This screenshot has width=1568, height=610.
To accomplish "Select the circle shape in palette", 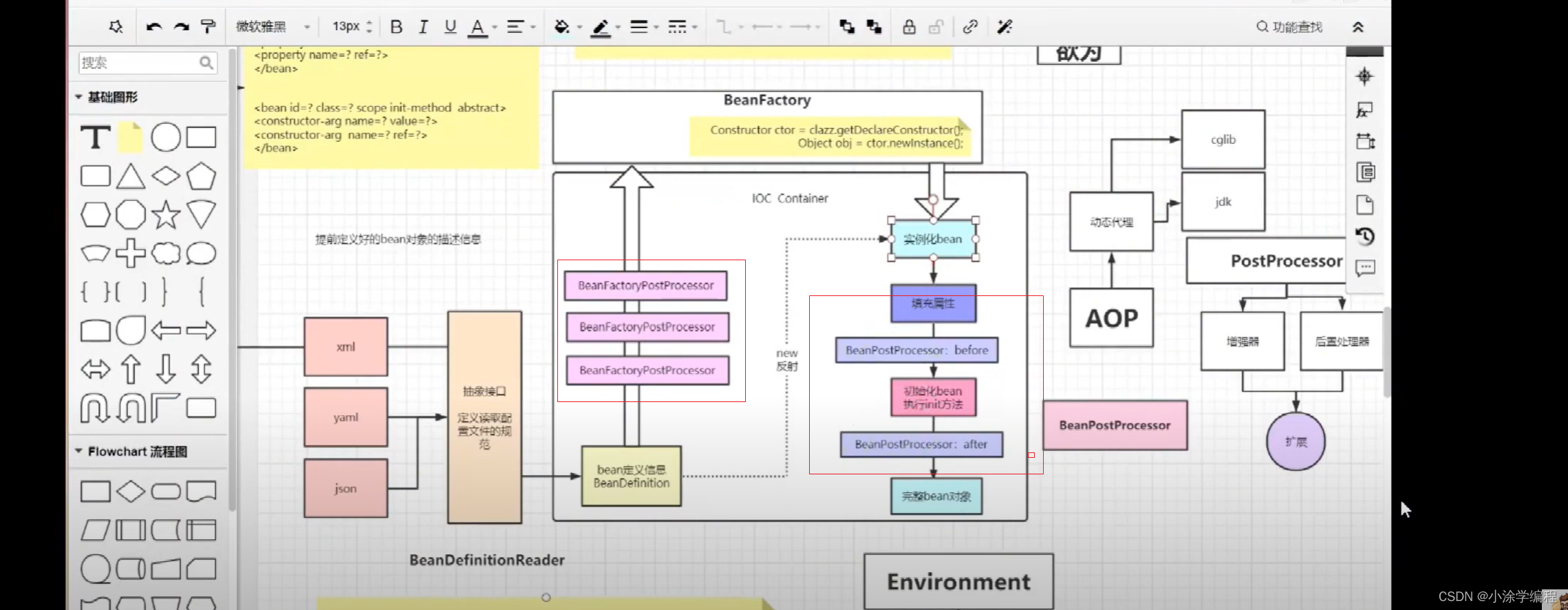I will click(x=166, y=137).
